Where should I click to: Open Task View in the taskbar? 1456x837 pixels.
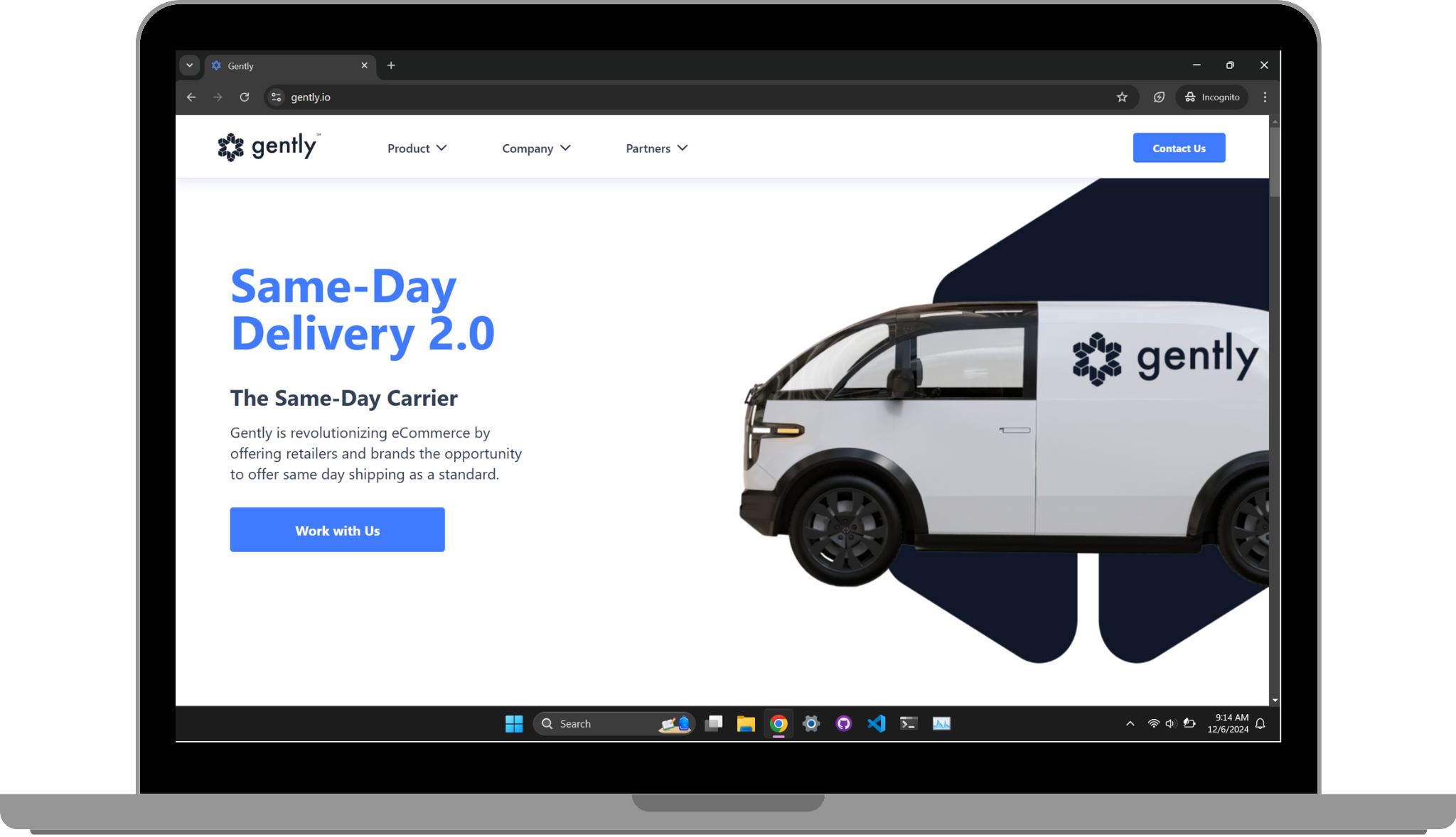[713, 724]
